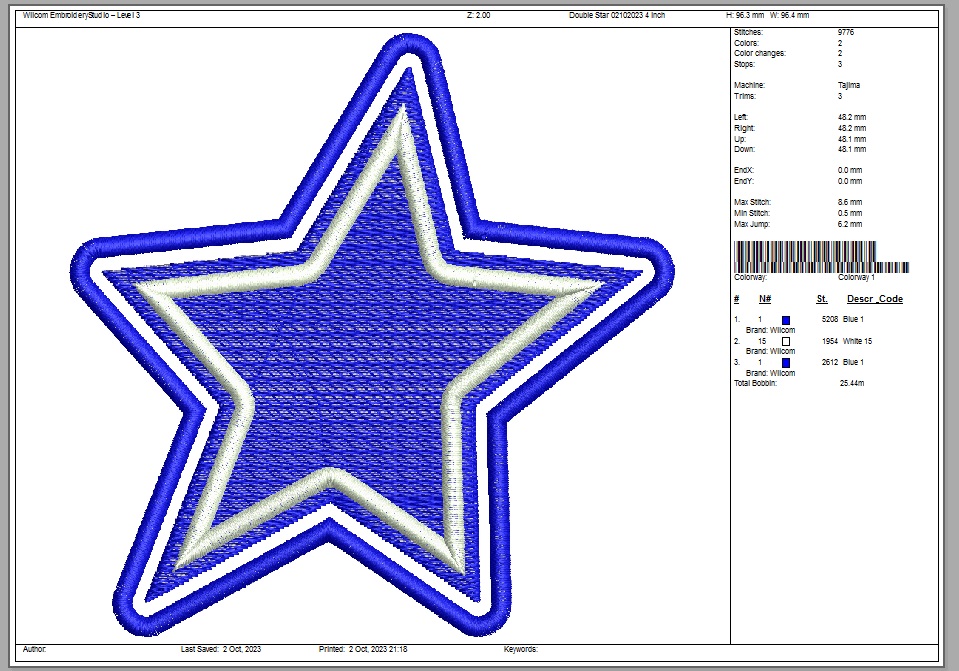The height and width of the screenshot is (671, 959).
Task: Select the 'Colors:' label
Action: click(x=746, y=43)
